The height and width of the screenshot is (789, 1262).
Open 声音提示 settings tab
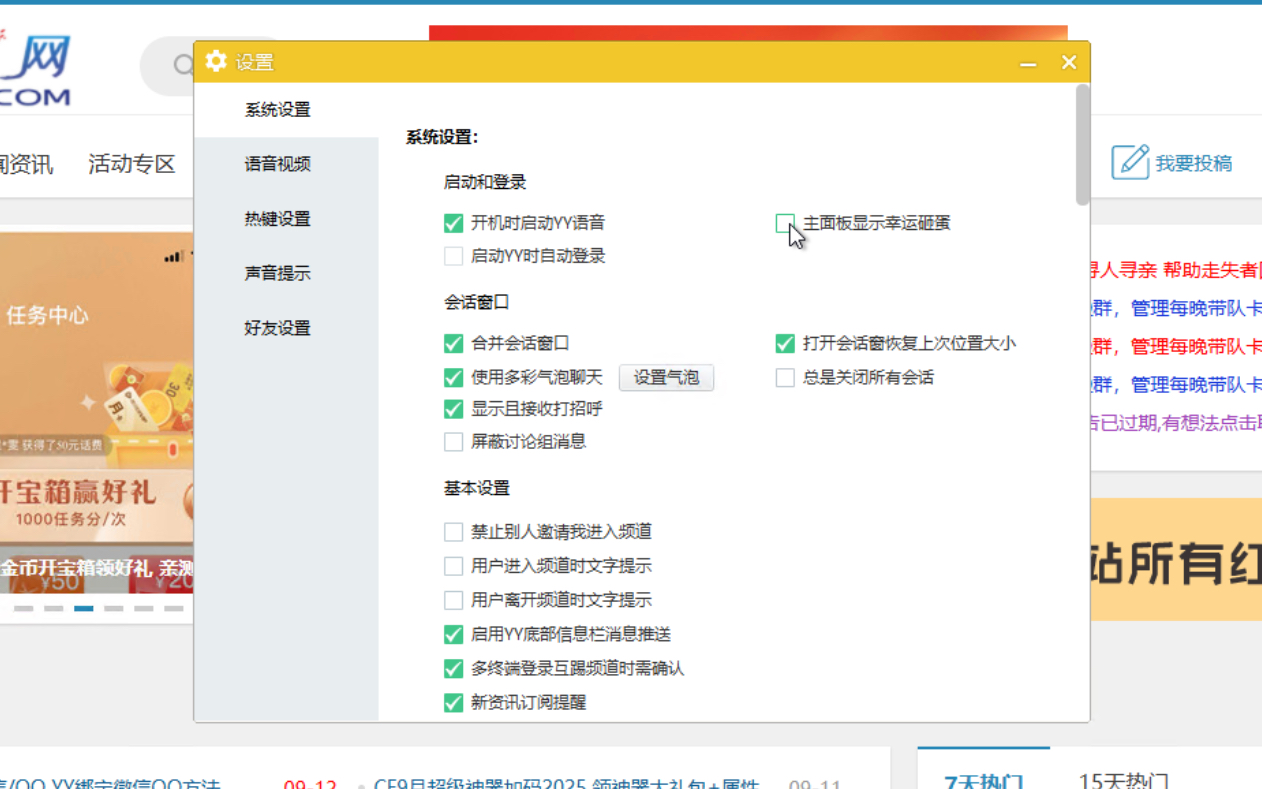click(x=278, y=273)
